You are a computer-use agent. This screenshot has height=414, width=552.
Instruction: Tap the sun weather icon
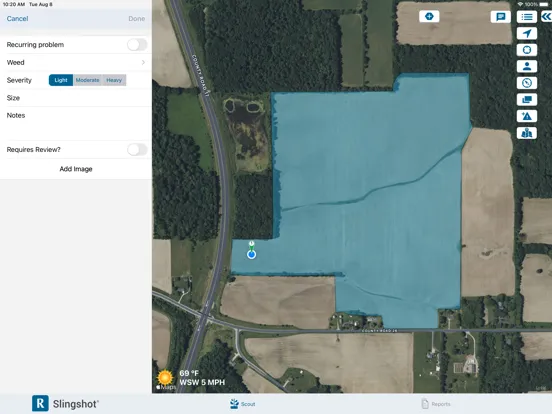pyautogui.click(x=165, y=377)
